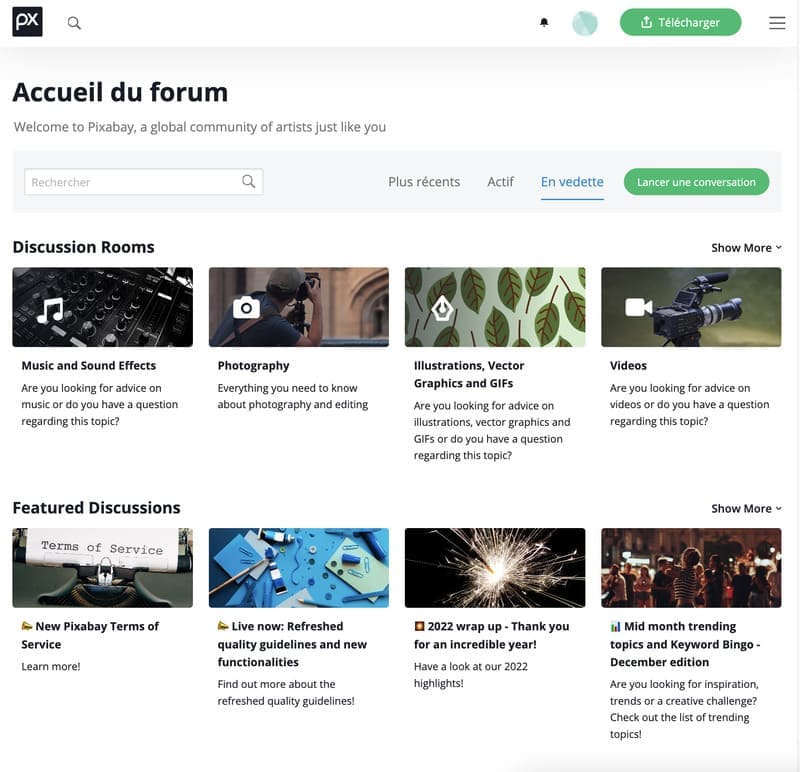The image size is (800, 772).
Task: Open notifications with the bell icon
Action: point(543,22)
